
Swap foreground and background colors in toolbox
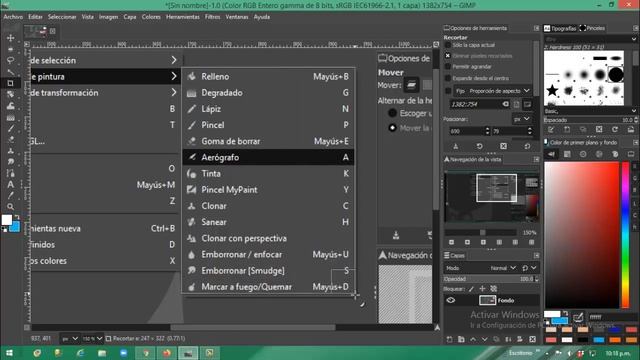coord(17,217)
